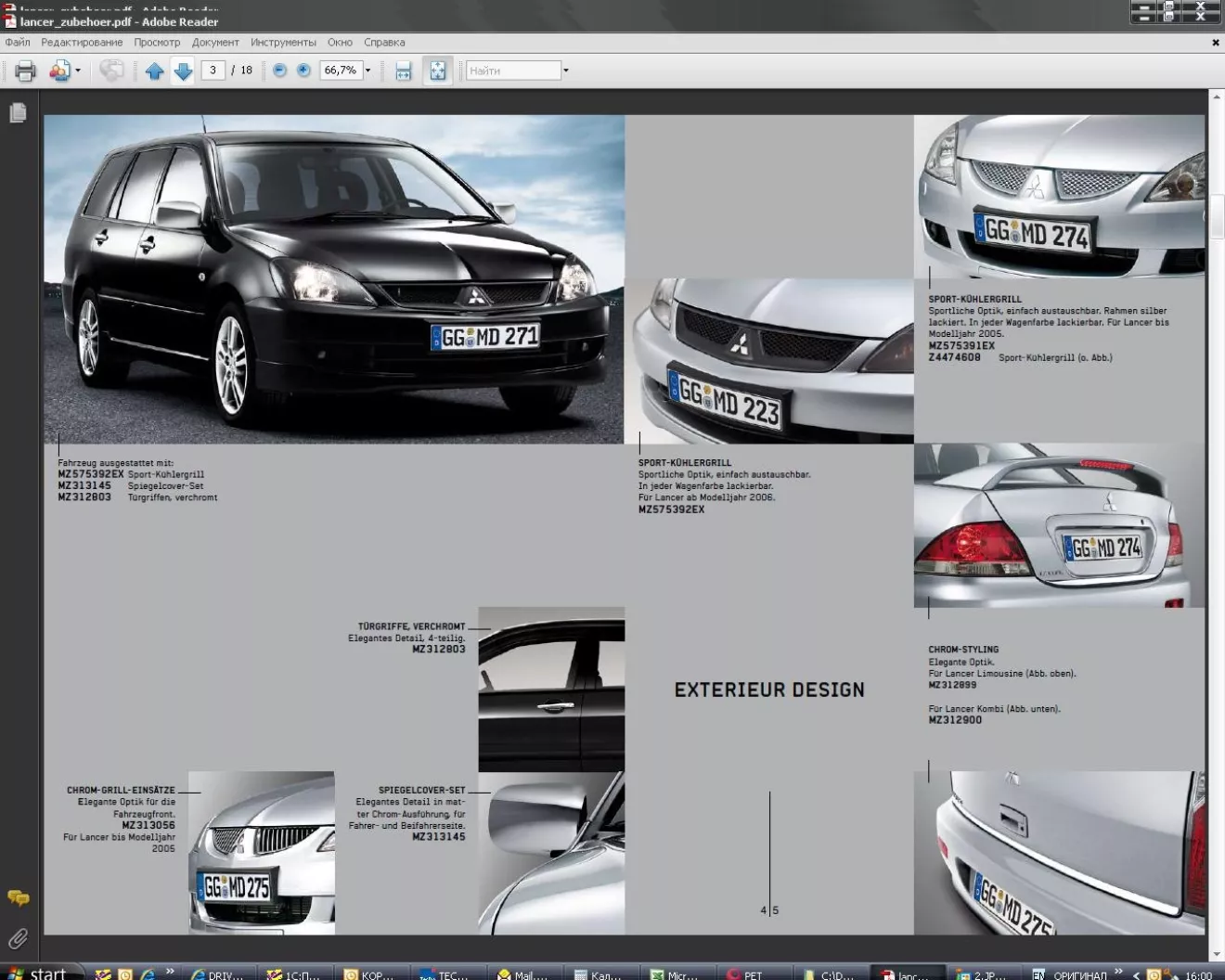Open the Comments panel in left sidebar
1225x980 pixels.
(18, 897)
